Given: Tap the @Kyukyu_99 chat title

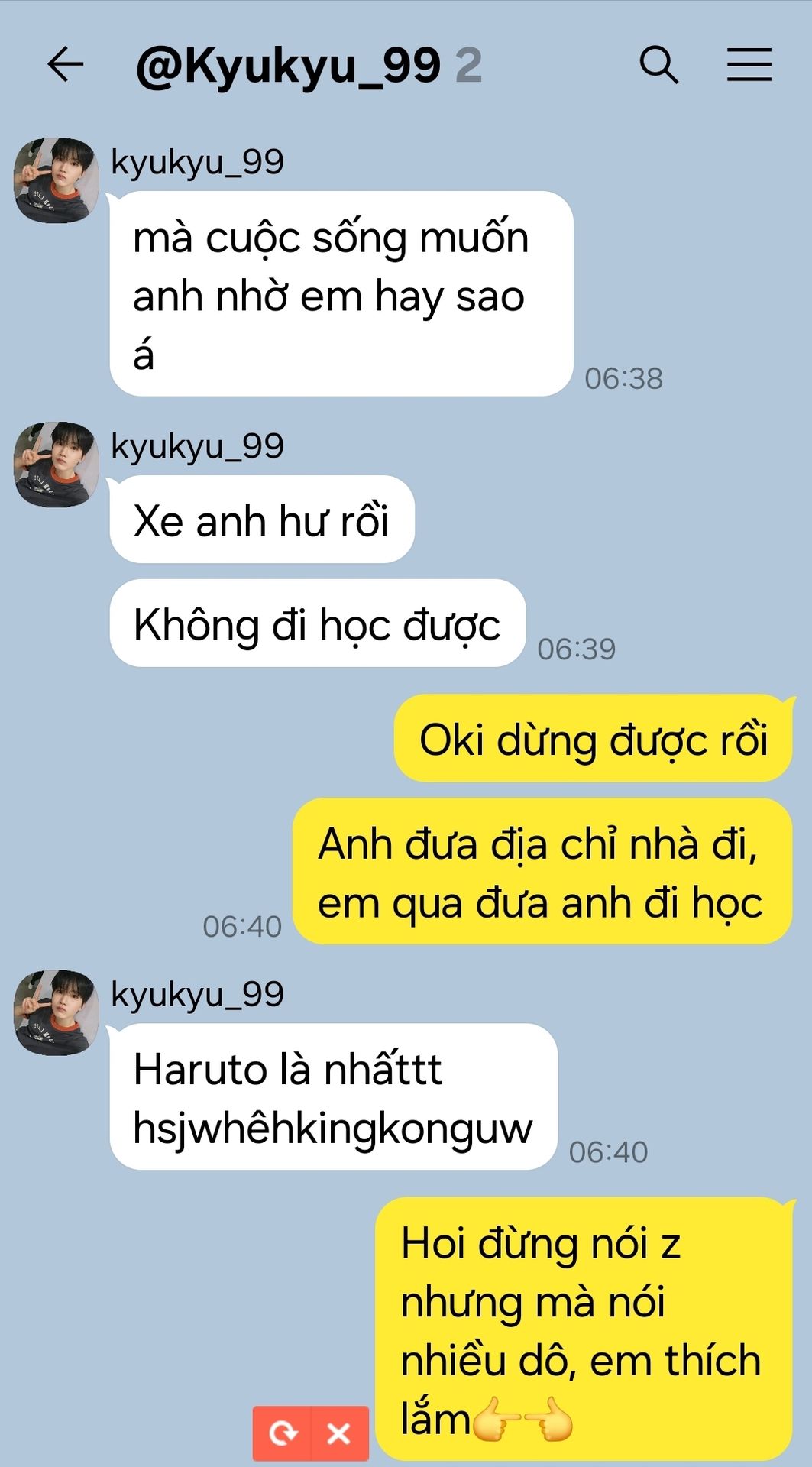Looking at the screenshot, I should [x=289, y=66].
